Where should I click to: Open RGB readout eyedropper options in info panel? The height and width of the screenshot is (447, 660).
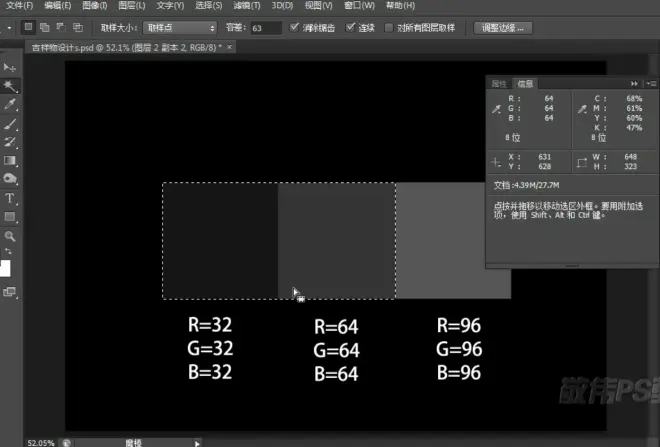click(x=497, y=109)
